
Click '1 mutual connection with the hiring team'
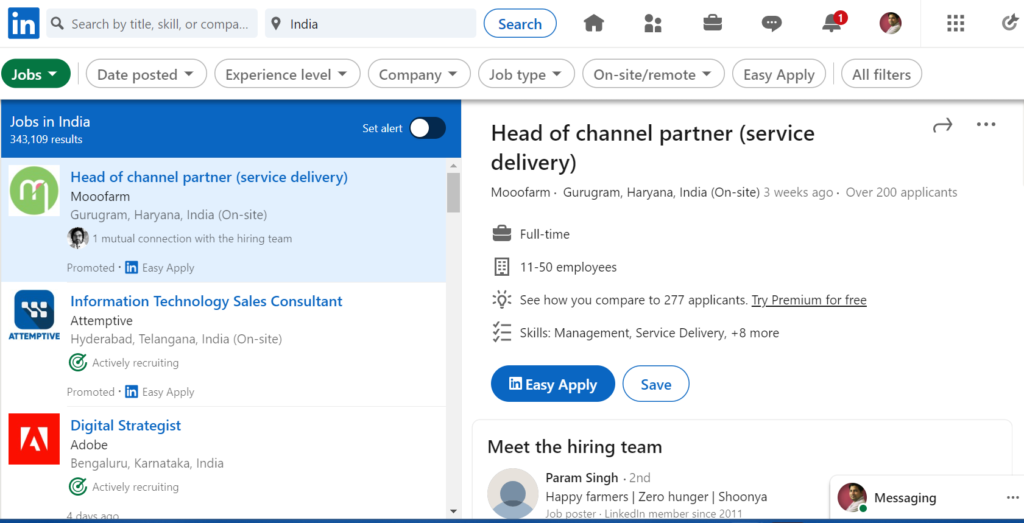[x=192, y=239]
